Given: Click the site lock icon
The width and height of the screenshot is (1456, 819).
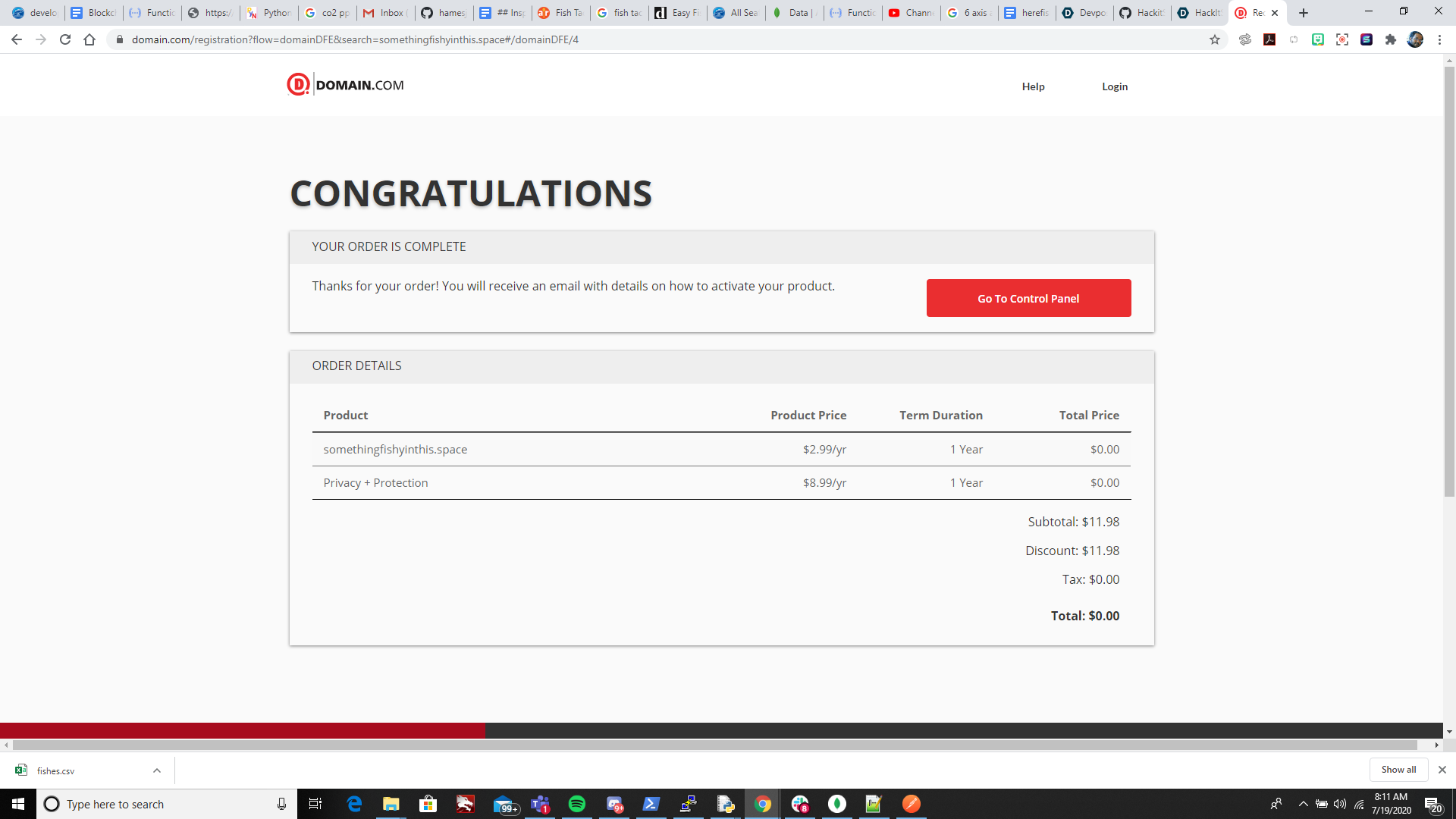Looking at the screenshot, I should (x=119, y=39).
